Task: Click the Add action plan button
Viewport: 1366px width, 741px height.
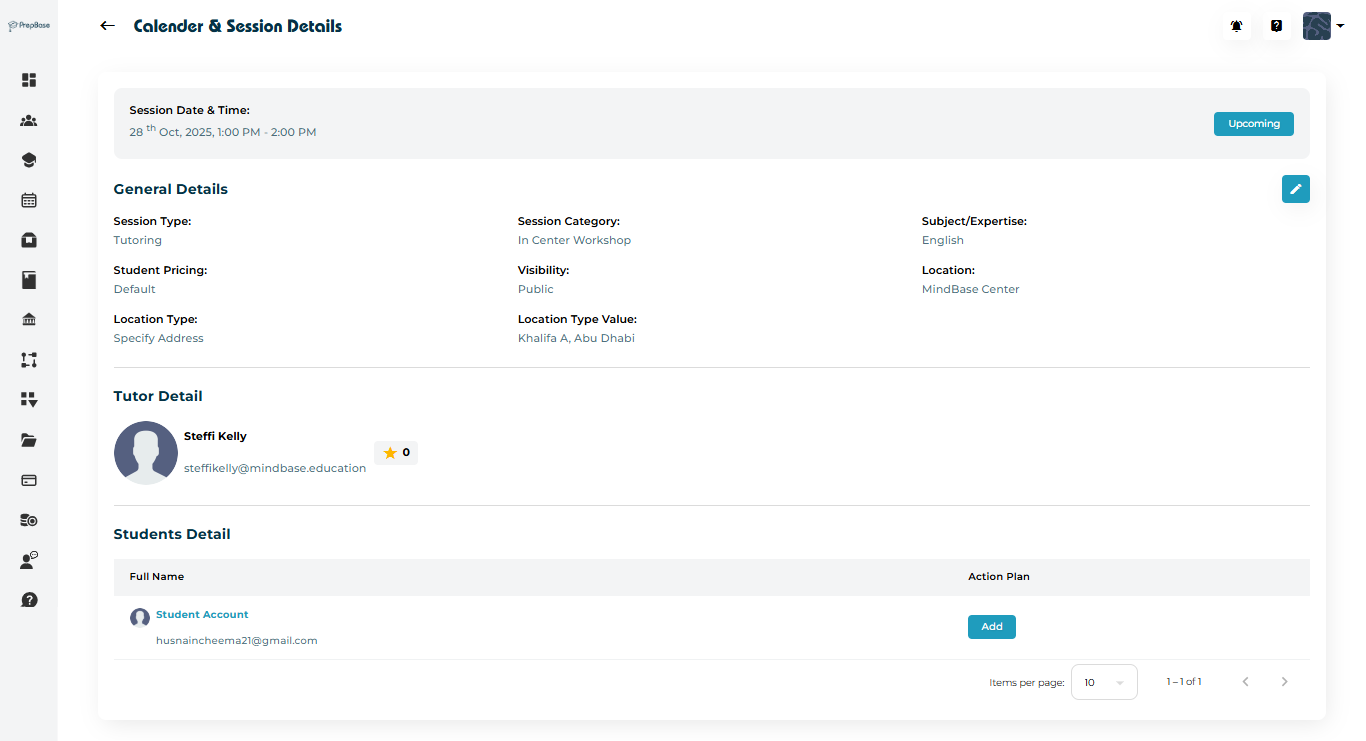Action: pos(991,627)
